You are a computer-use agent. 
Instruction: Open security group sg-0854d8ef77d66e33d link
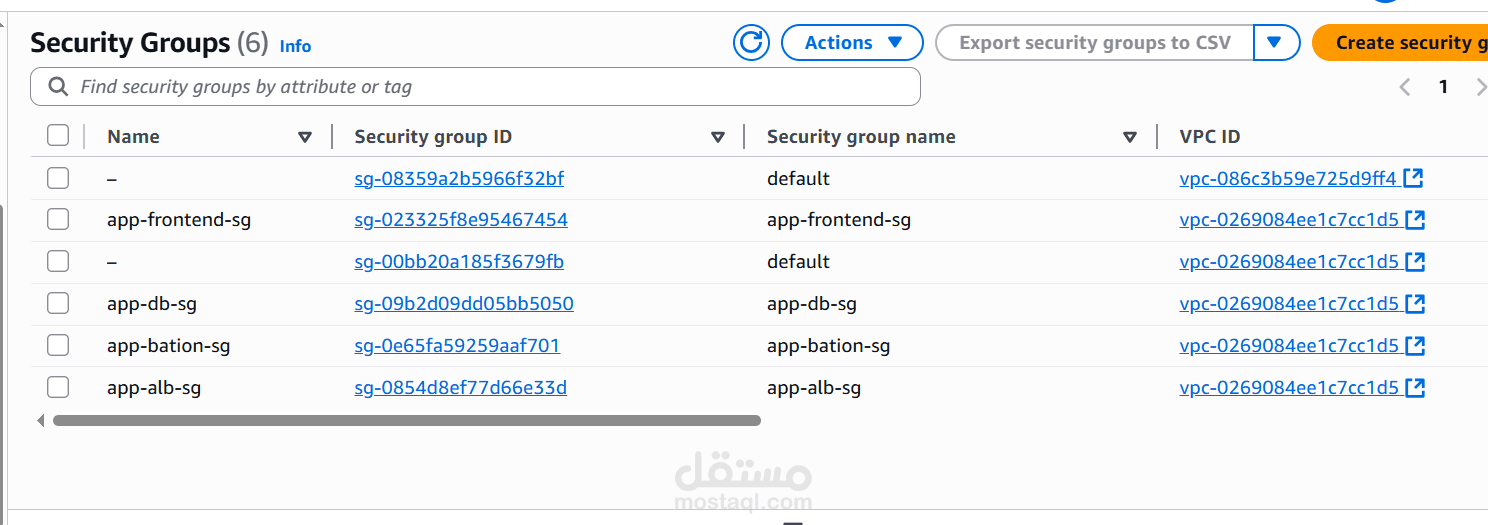point(460,387)
